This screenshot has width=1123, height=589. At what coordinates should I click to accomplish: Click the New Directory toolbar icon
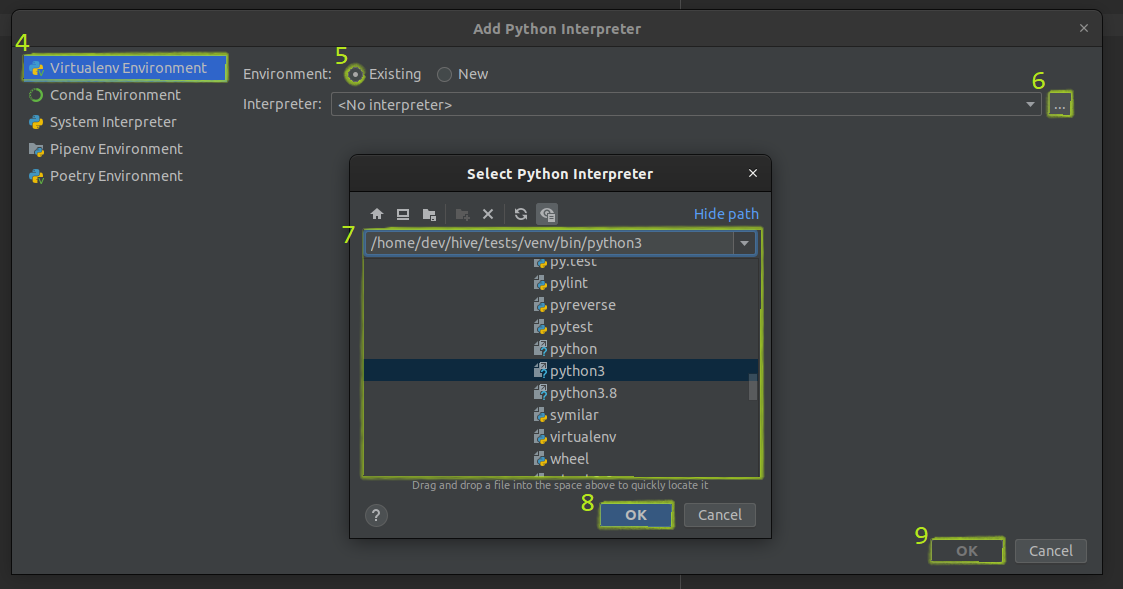(x=462, y=214)
